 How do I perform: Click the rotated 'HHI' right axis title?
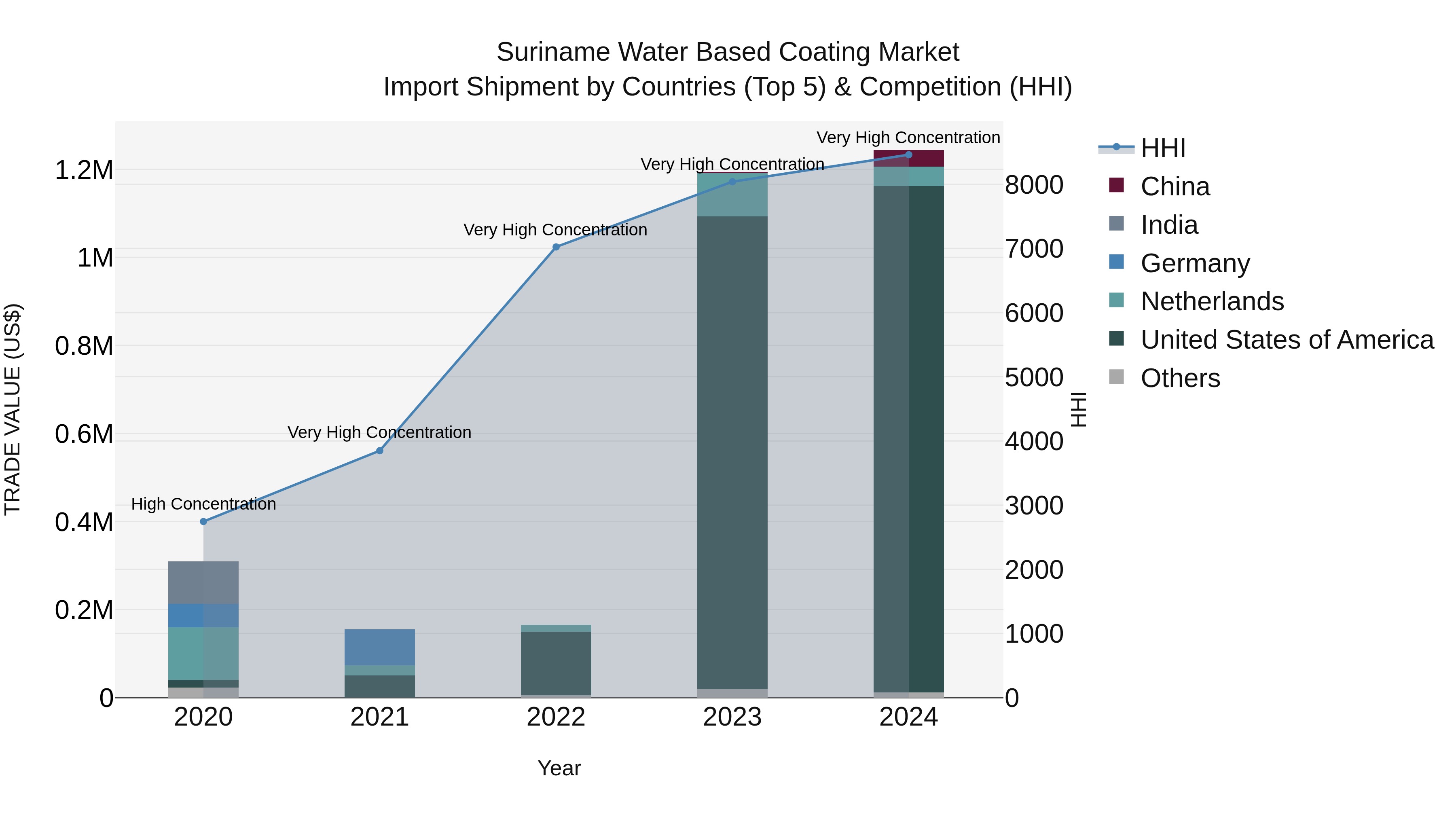coord(1078,409)
